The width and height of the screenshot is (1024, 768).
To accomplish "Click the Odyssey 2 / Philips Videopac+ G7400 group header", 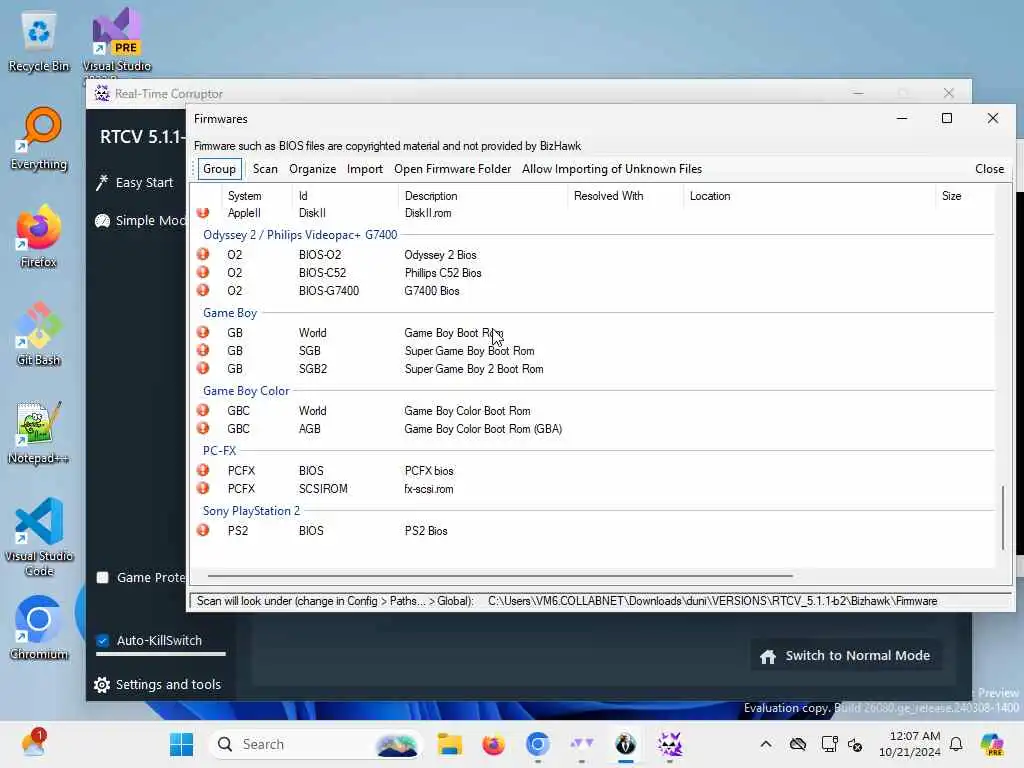I will click(300, 235).
